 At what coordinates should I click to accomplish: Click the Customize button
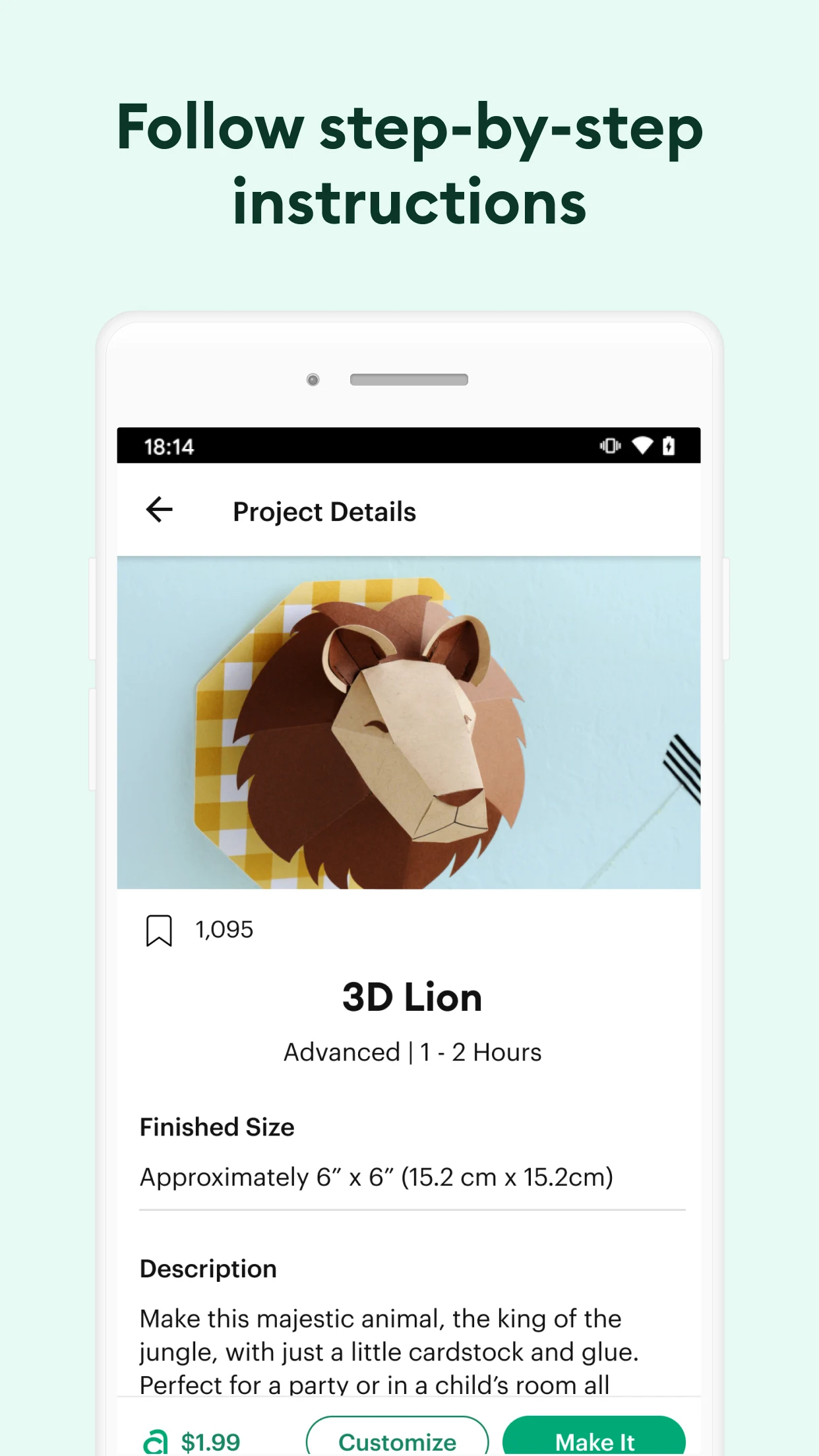(397, 1436)
